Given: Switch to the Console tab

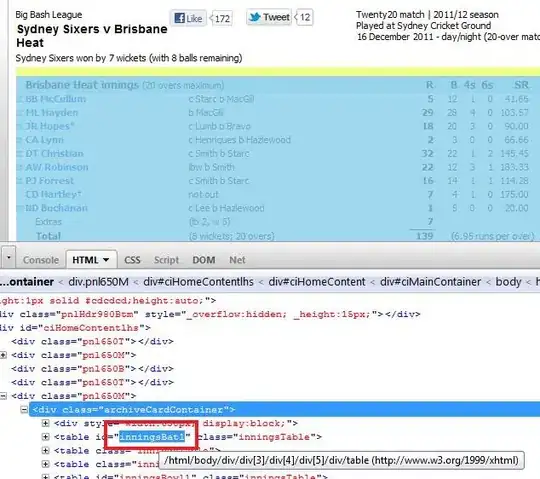Looking at the screenshot, I should click(41, 260).
